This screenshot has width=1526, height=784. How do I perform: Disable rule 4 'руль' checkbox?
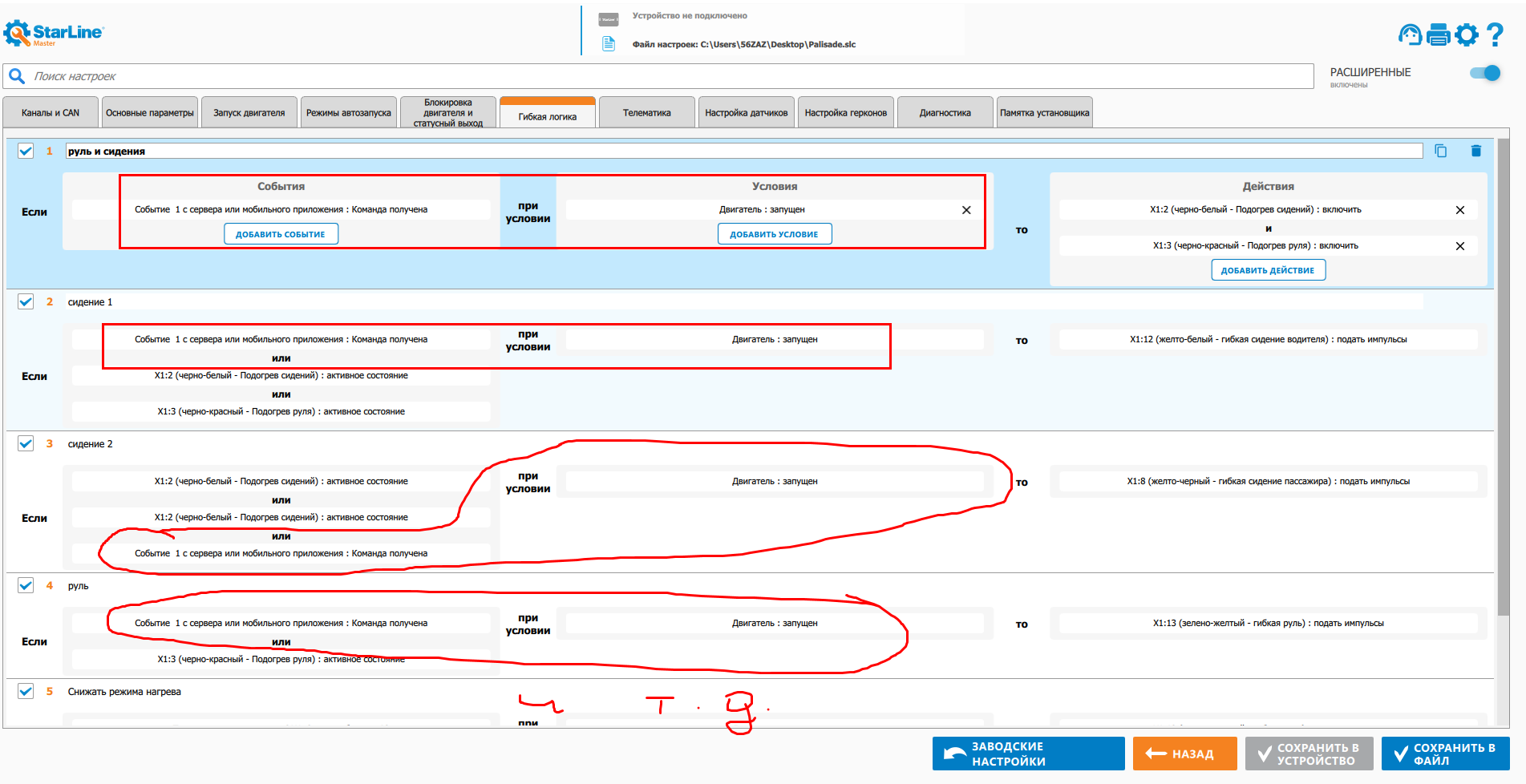[26, 585]
